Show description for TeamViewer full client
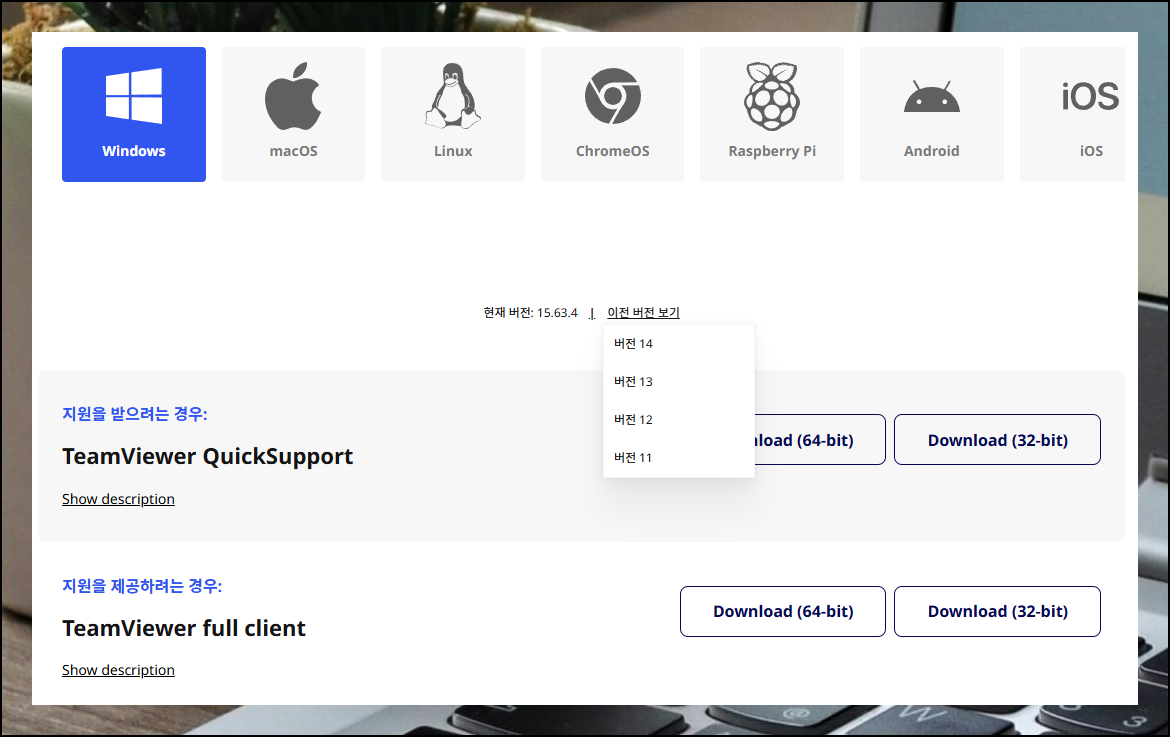The height and width of the screenshot is (737, 1170). point(118,670)
